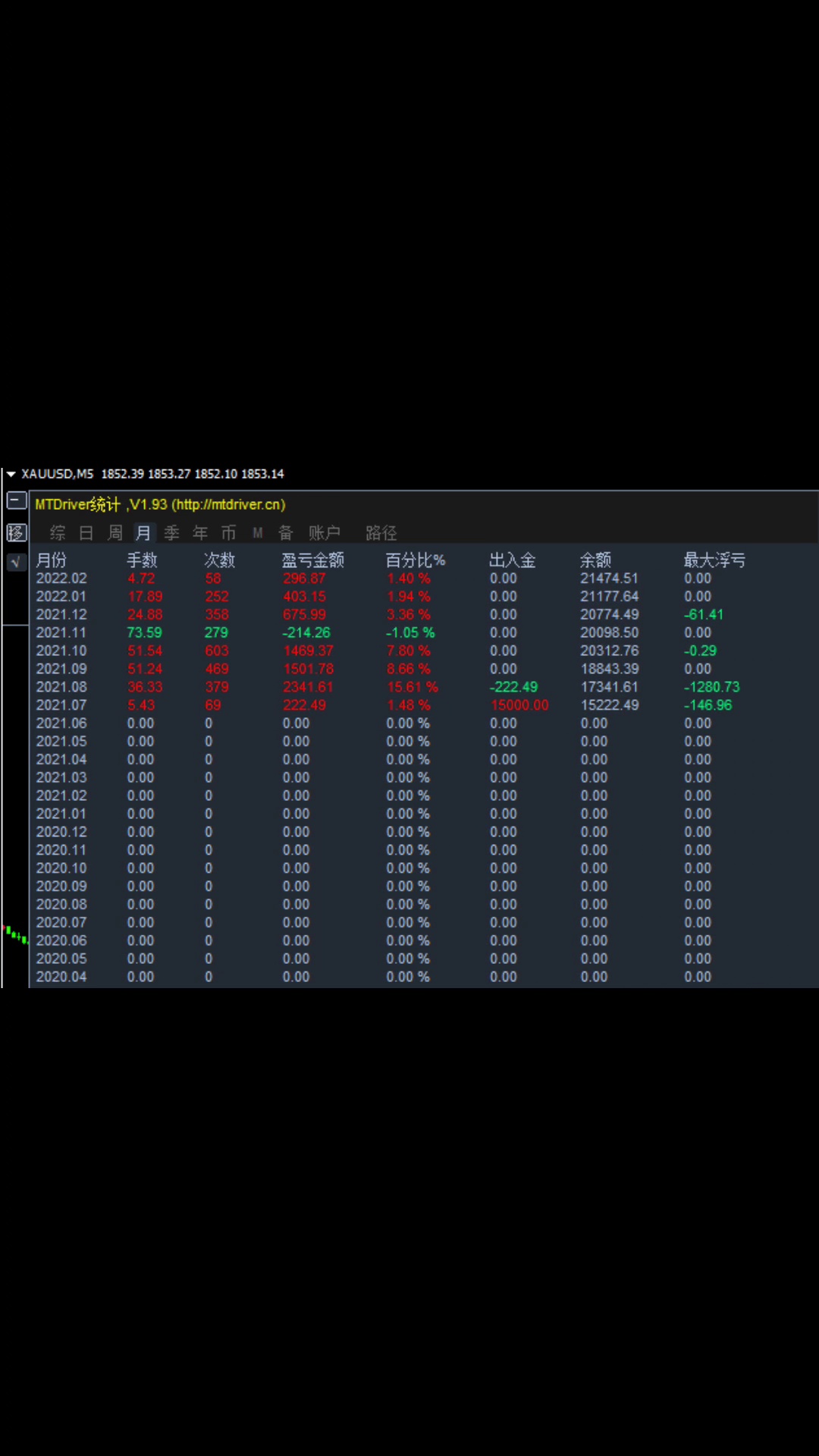The width and height of the screenshot is (819, 1456).
Task: Open the 币 currency tab
Action: (x=228, y=533)
